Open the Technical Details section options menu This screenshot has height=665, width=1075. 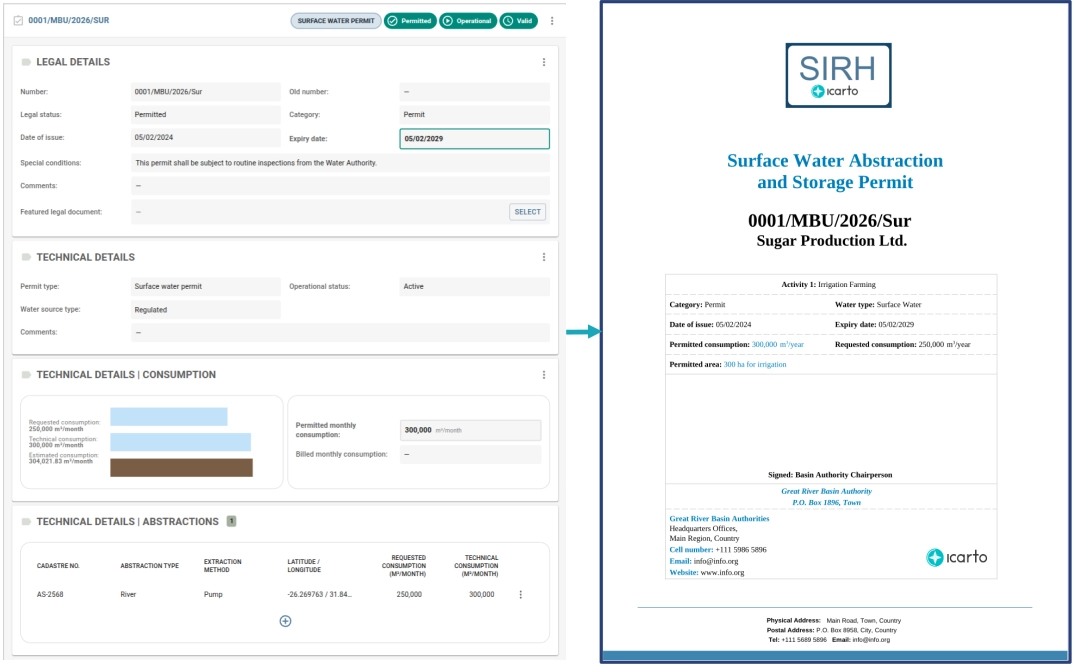(544, 257)
